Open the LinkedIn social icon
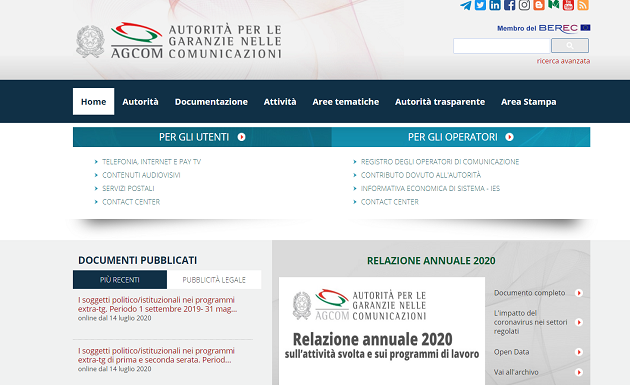This screenshot has width=630, height=385. [495, 5]
